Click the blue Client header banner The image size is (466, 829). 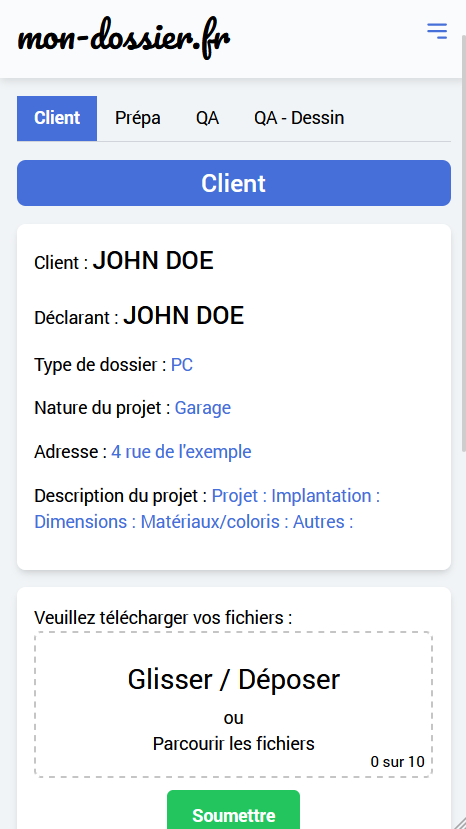pos(234,183)
